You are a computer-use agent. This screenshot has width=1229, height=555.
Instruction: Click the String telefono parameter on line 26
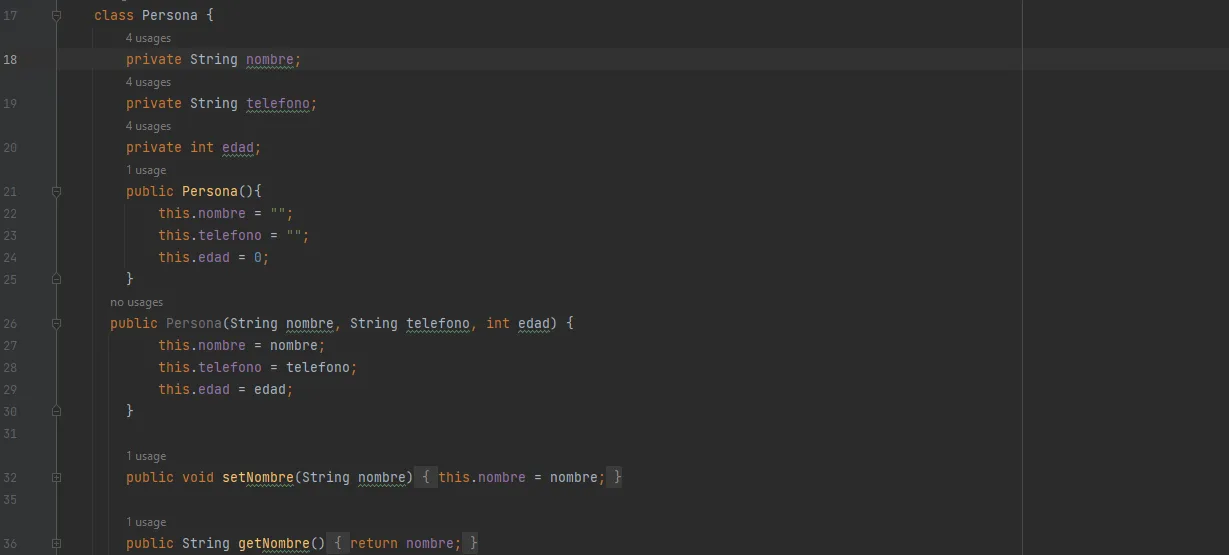click(410, 324)
